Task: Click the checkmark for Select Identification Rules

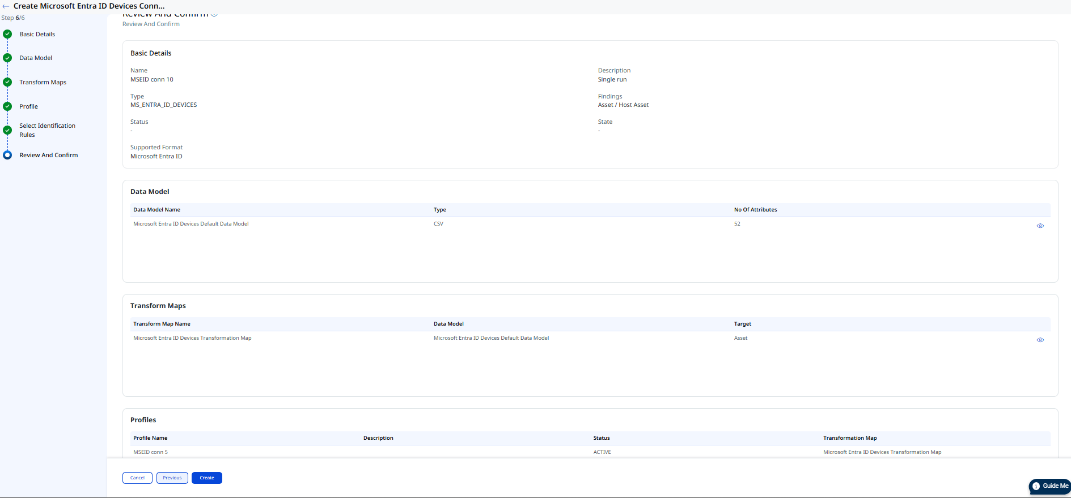Action: tap(7, 130)
